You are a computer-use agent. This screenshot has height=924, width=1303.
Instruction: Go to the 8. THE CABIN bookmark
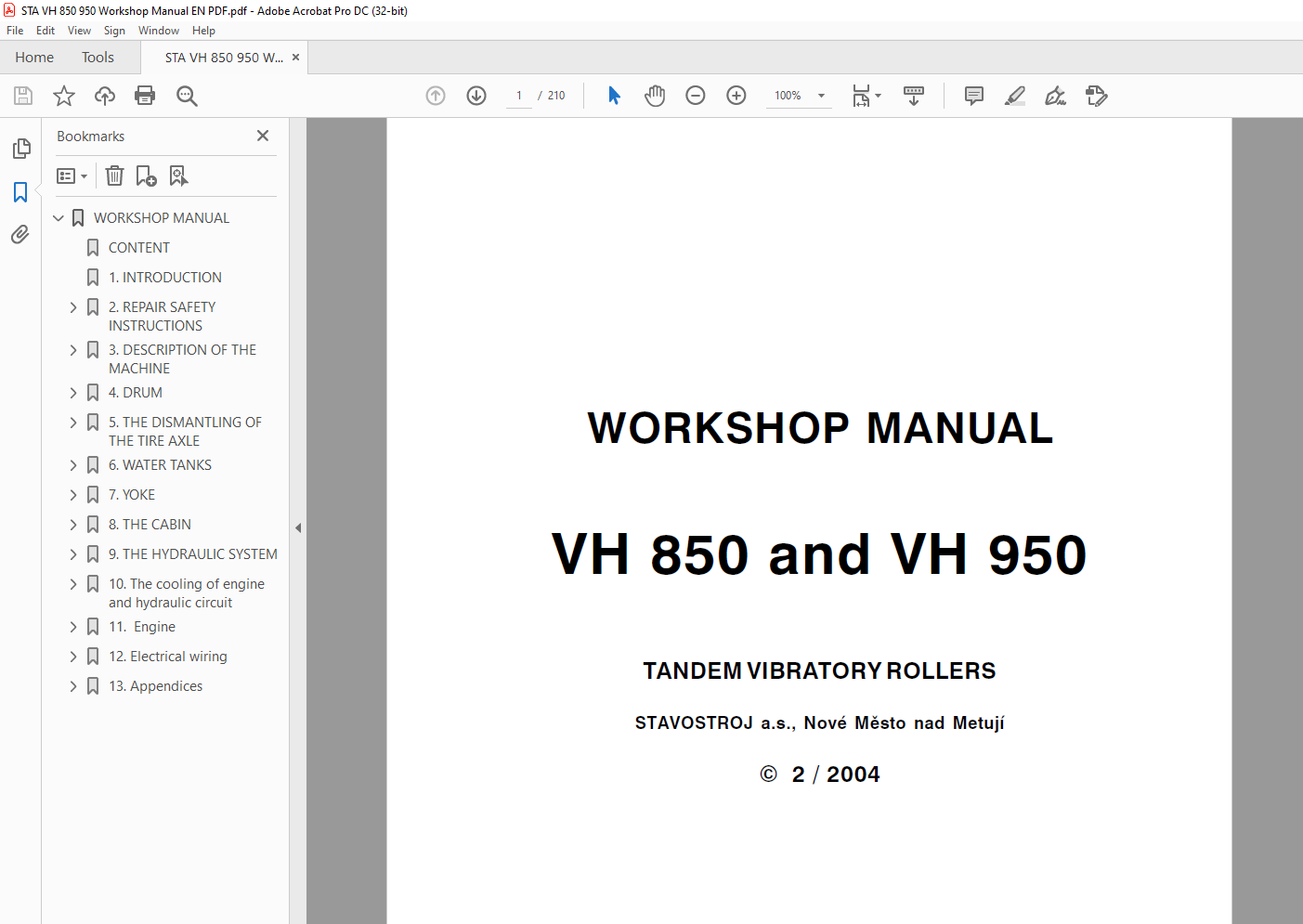(x=150, y=525)
